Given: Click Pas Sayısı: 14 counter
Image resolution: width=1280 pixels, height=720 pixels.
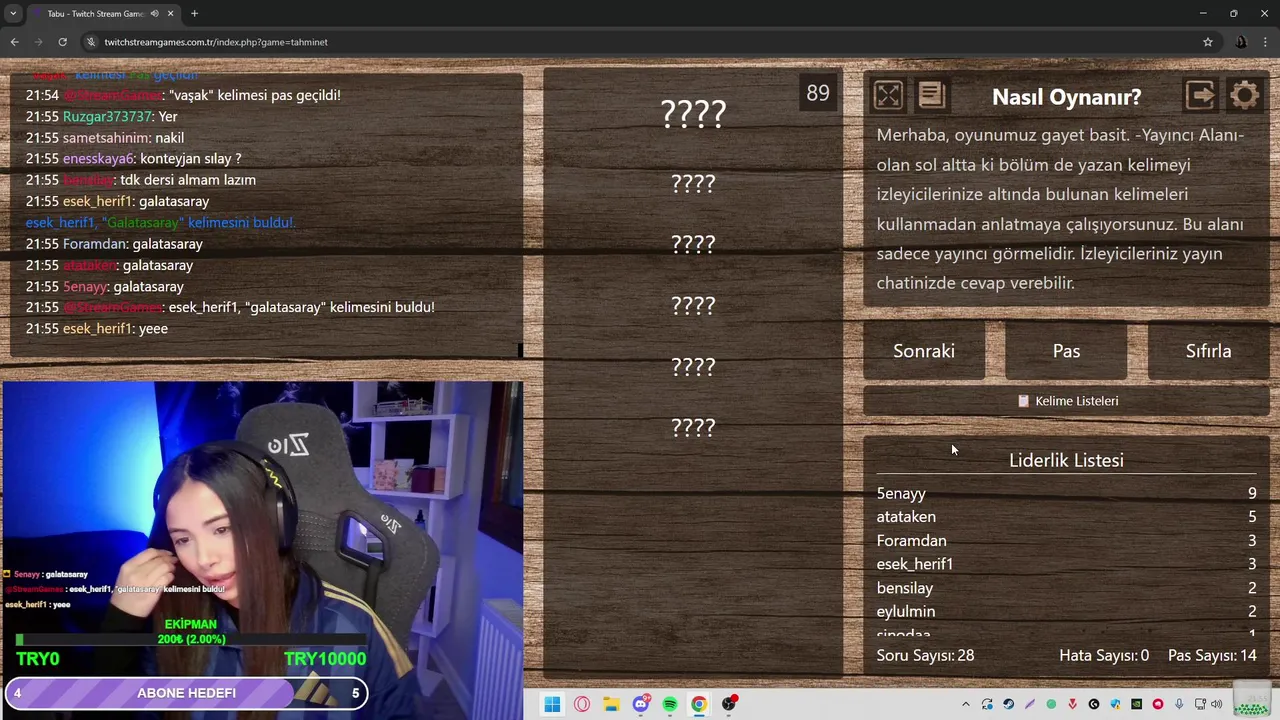Looking at the screenshot, I should 1212,655.
